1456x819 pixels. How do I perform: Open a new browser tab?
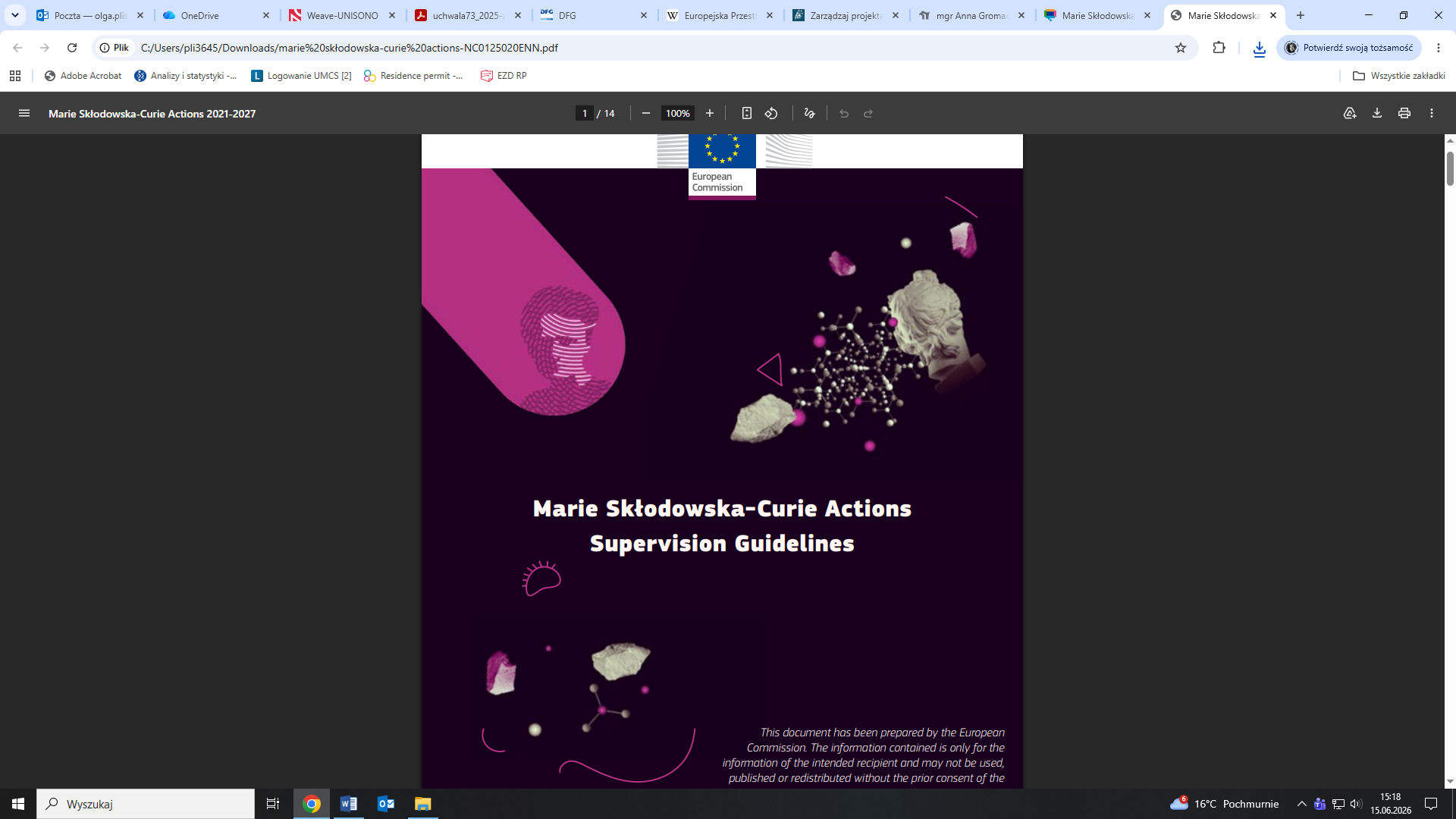point(1301,15)
